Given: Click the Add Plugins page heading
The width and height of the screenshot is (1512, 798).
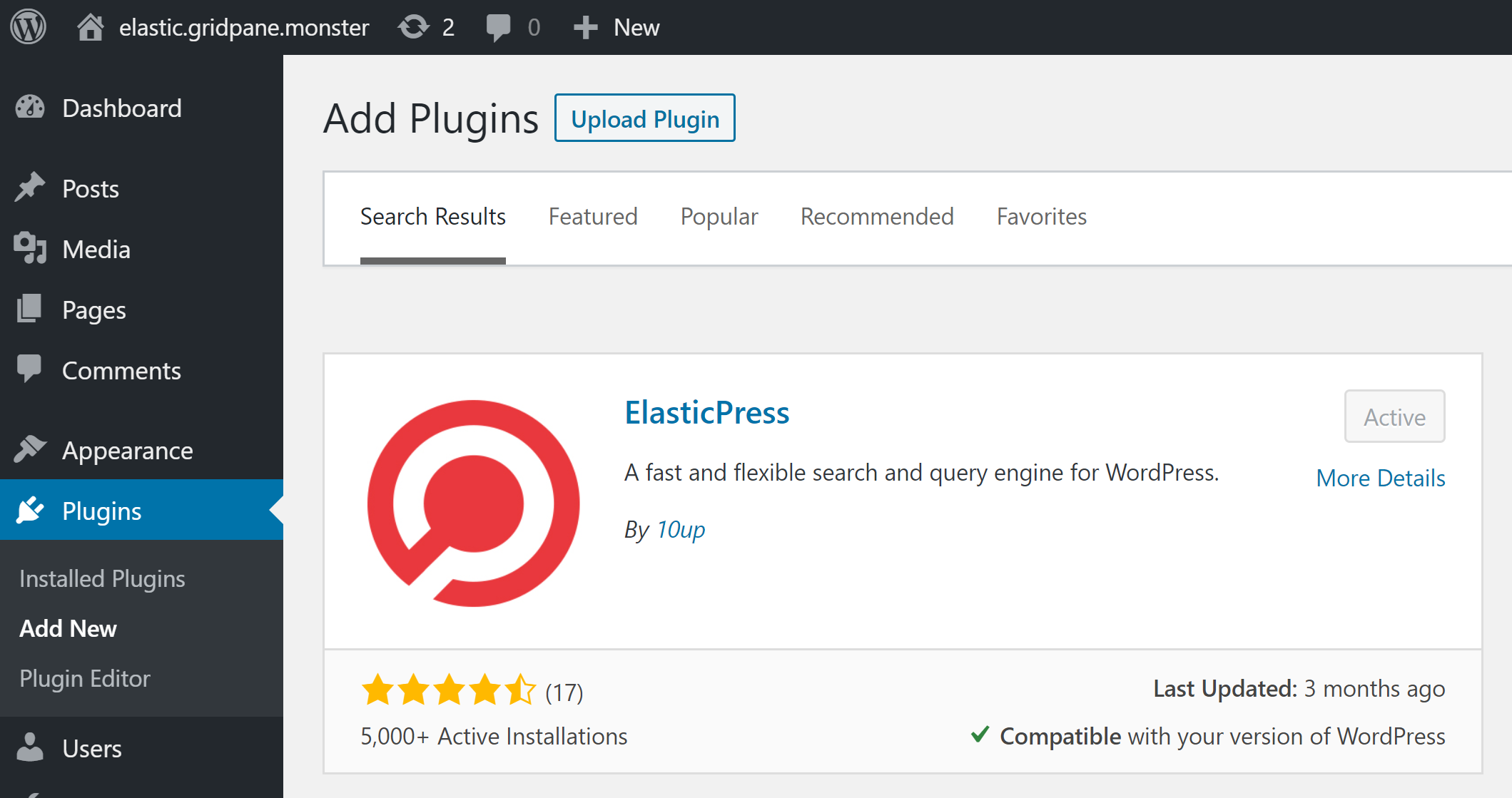Looking at the screenshot, I should (x=431, y=118).
